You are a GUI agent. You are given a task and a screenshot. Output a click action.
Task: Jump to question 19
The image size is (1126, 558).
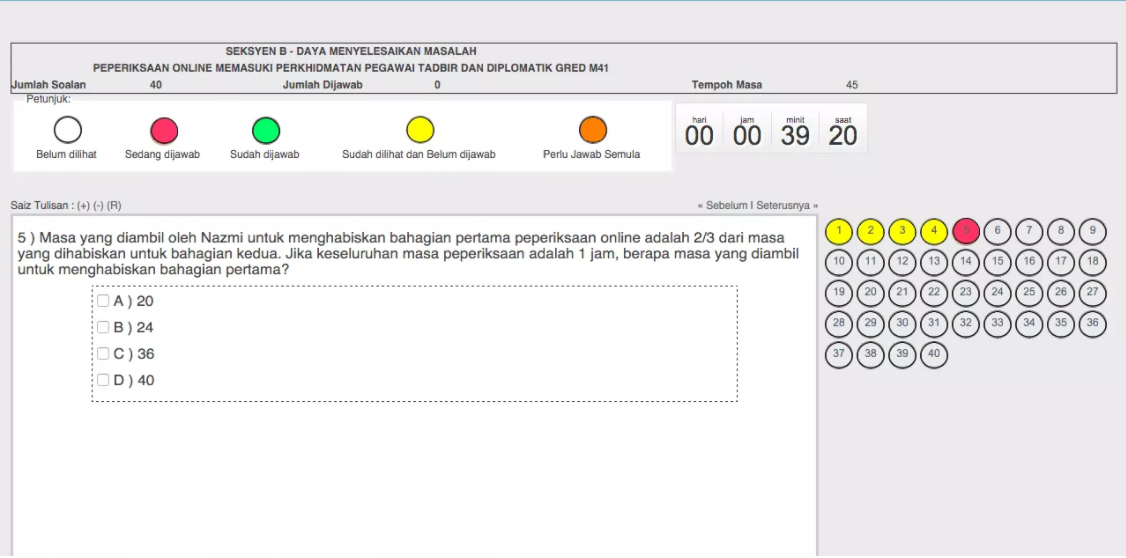(839, 293)
